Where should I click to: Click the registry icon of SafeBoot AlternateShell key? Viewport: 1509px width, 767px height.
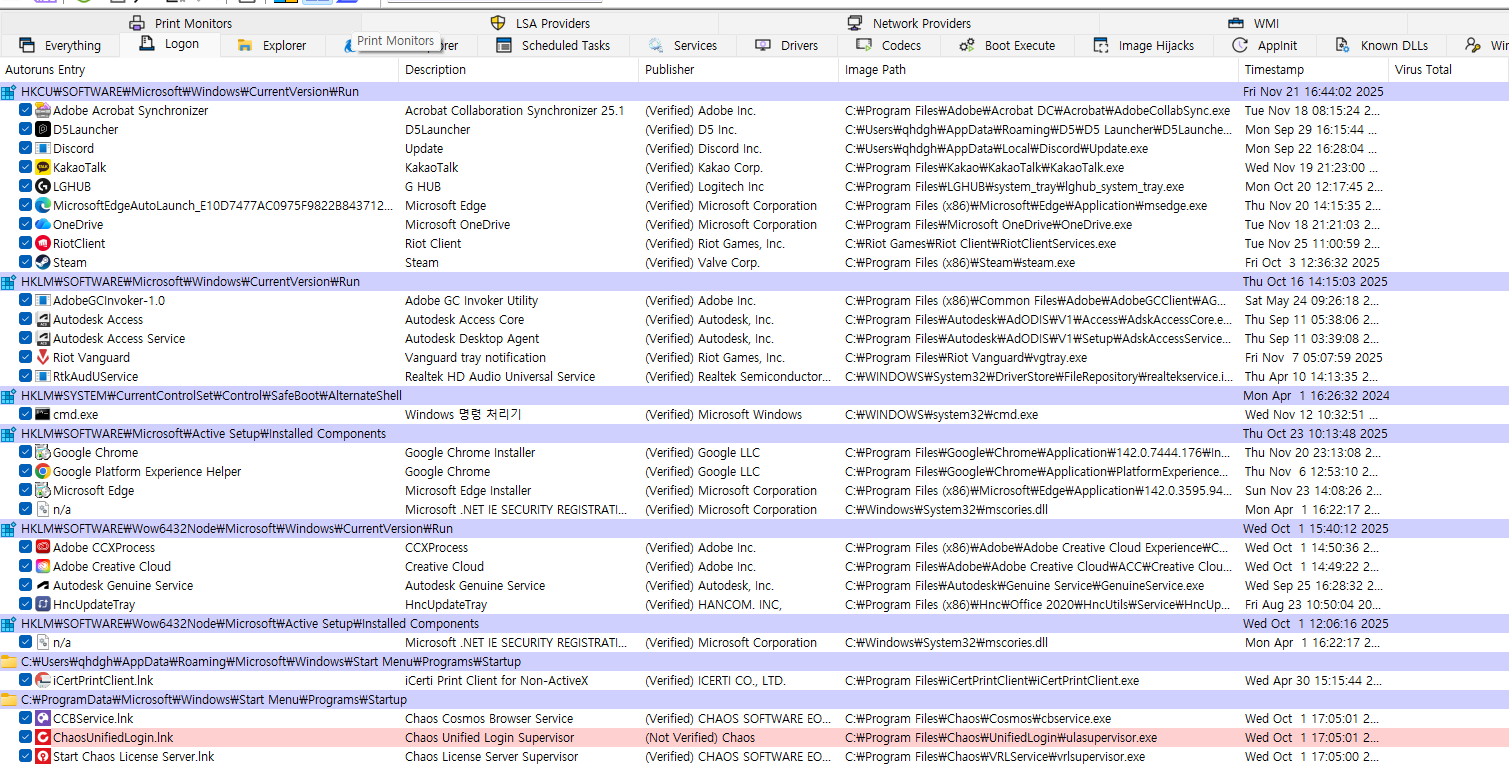[x=9, y=395]
